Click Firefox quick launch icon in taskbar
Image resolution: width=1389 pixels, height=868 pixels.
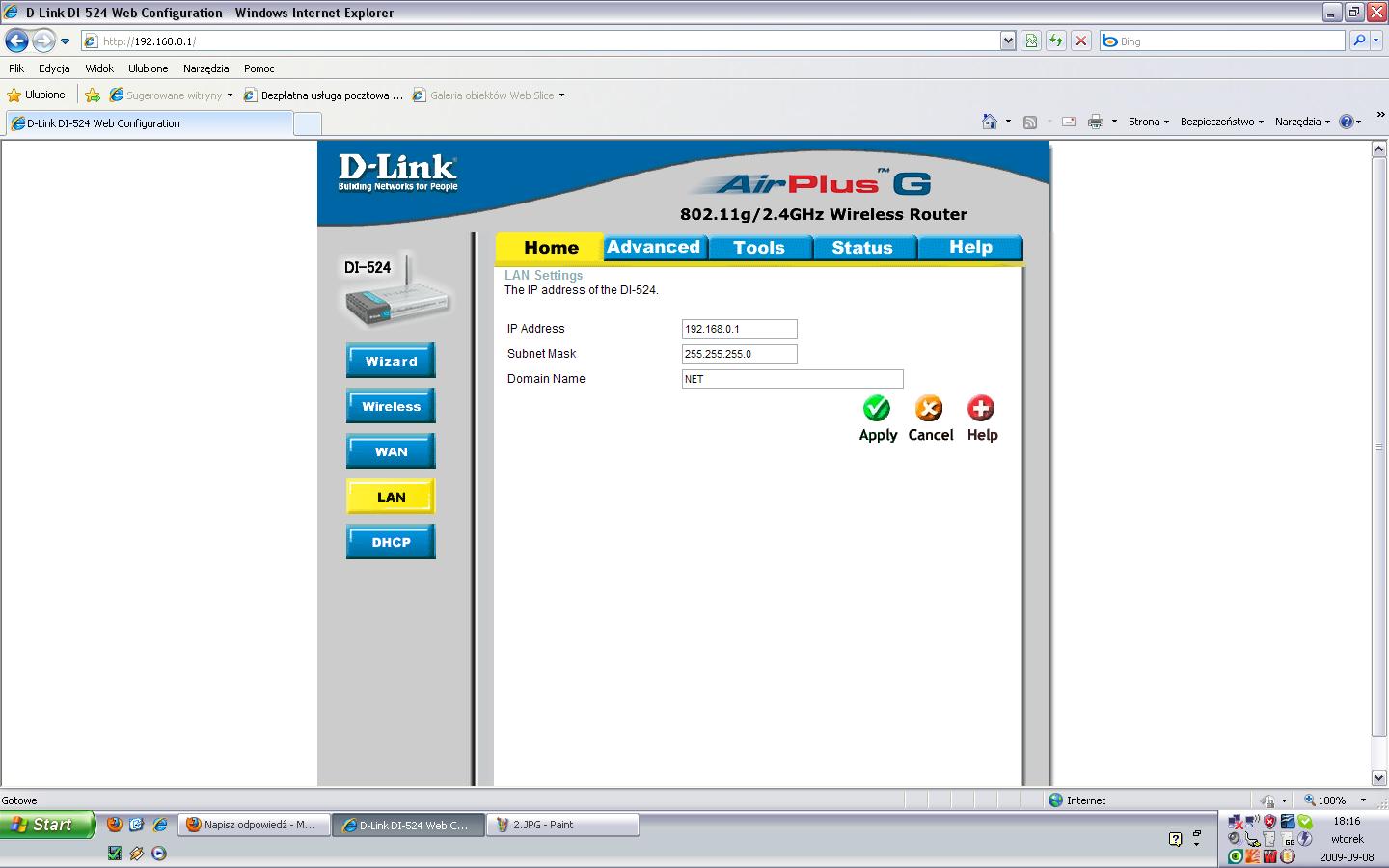(x=115, y=825)
